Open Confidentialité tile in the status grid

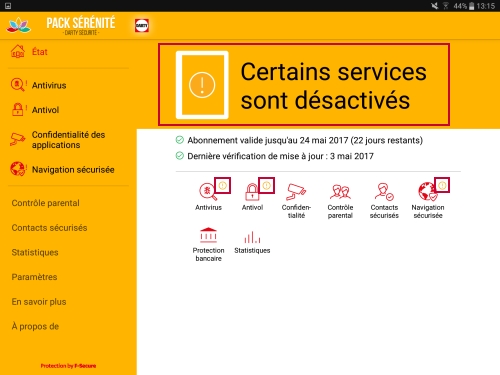click(296, 201)
